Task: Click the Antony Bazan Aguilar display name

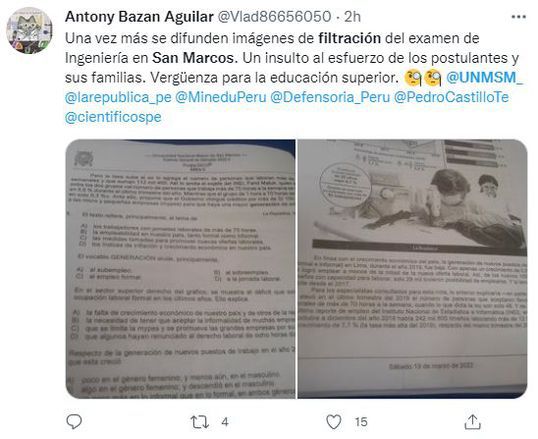Action: click(139, 16)
